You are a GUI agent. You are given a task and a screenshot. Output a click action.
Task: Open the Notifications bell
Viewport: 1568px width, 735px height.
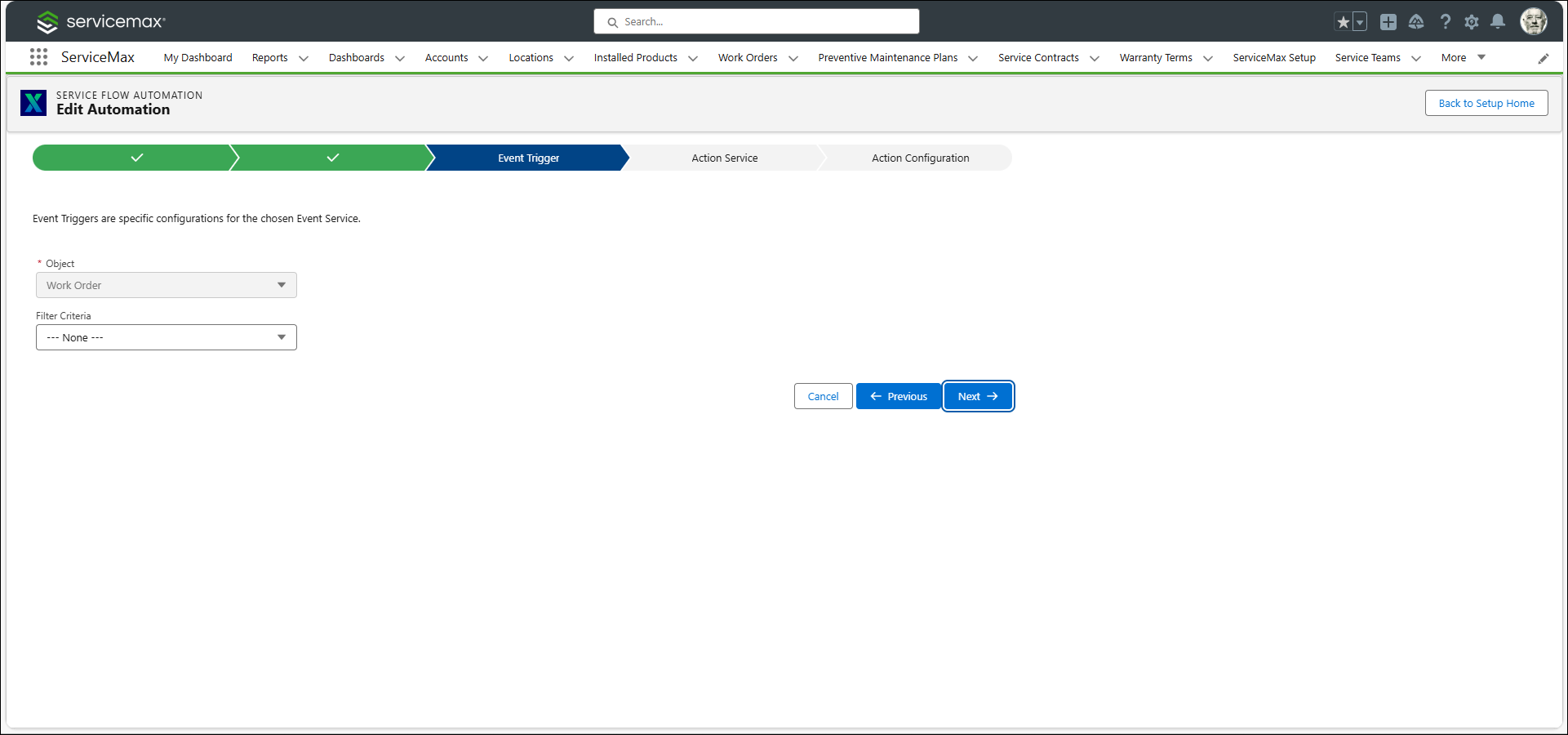(1498, 22)
